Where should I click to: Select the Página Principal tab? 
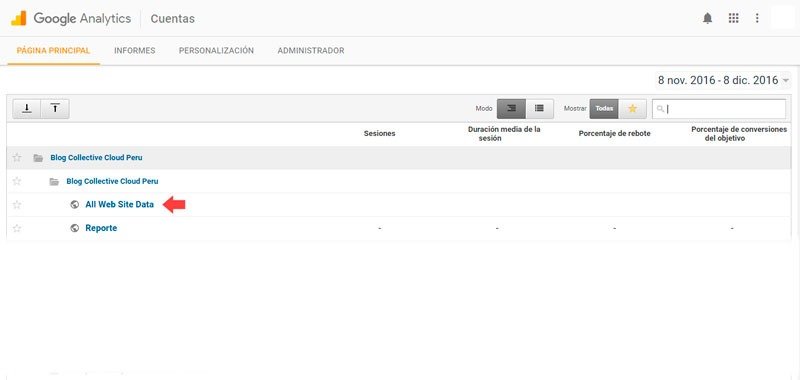click(x=54, y=50)
